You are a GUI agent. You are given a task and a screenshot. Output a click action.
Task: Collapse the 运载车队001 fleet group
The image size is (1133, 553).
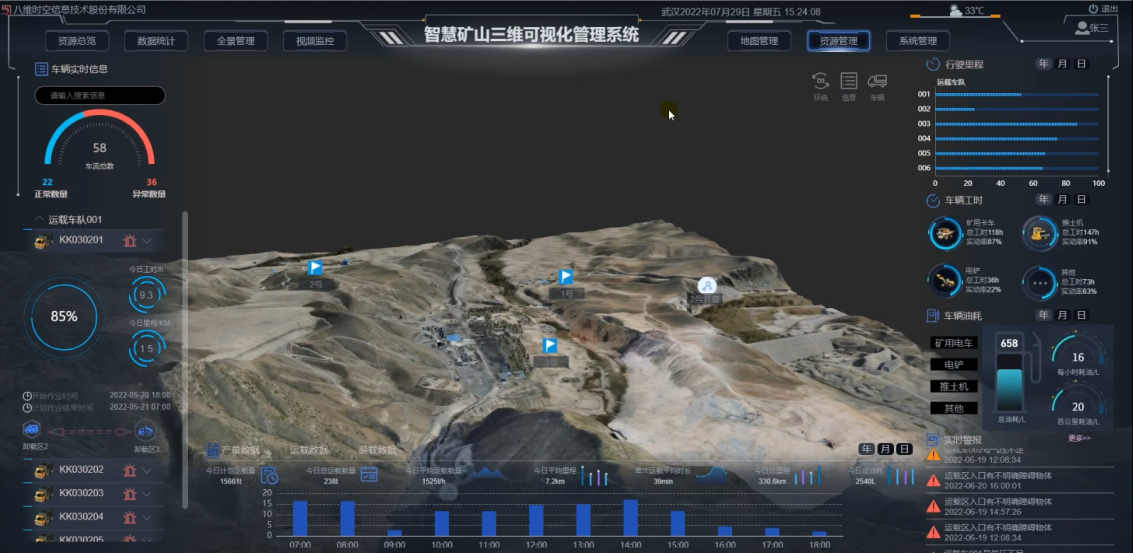(39, 219)
